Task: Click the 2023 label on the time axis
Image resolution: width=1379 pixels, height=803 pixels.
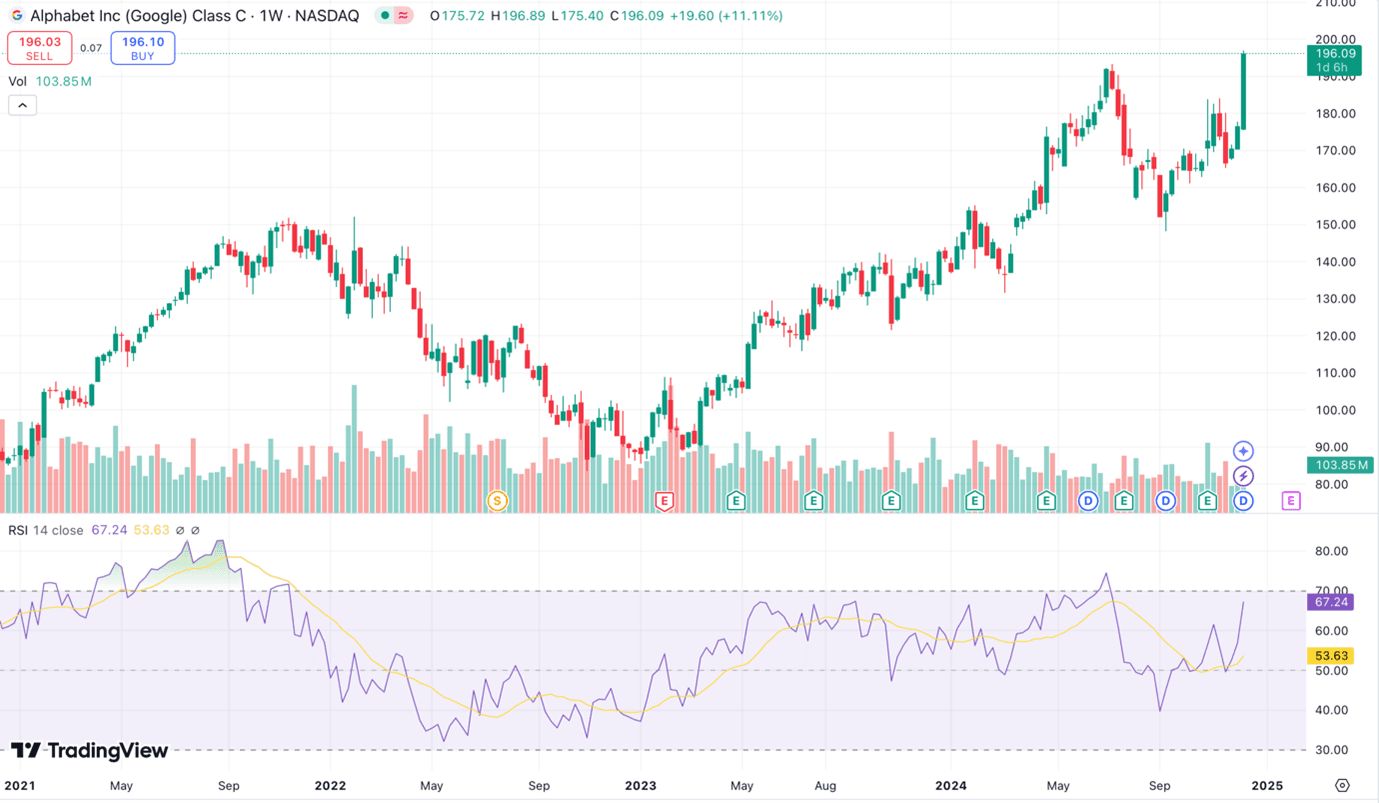Action: 640,786
